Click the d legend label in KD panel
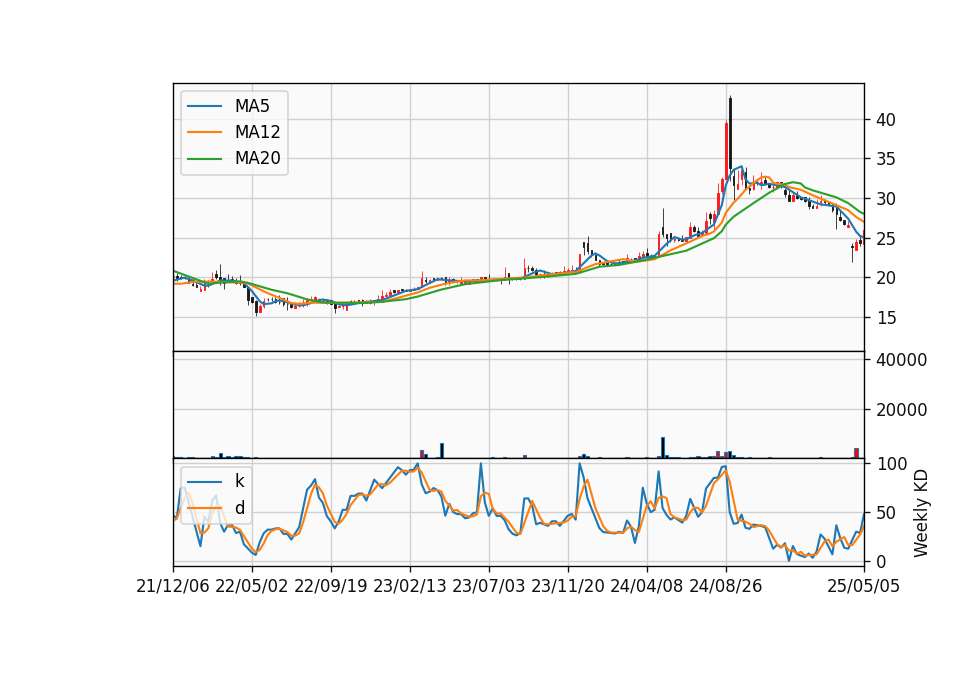The width and height of the screenshot is (960, 690). coord(239,507)
